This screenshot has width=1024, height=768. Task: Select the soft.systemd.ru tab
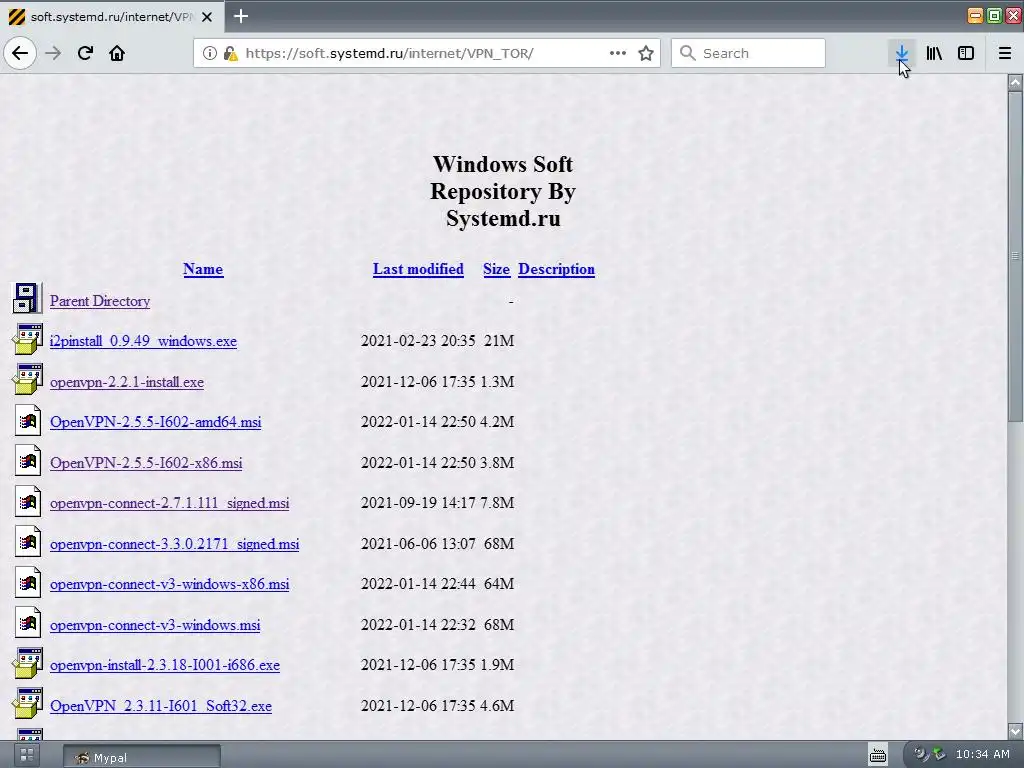[112, 17]
